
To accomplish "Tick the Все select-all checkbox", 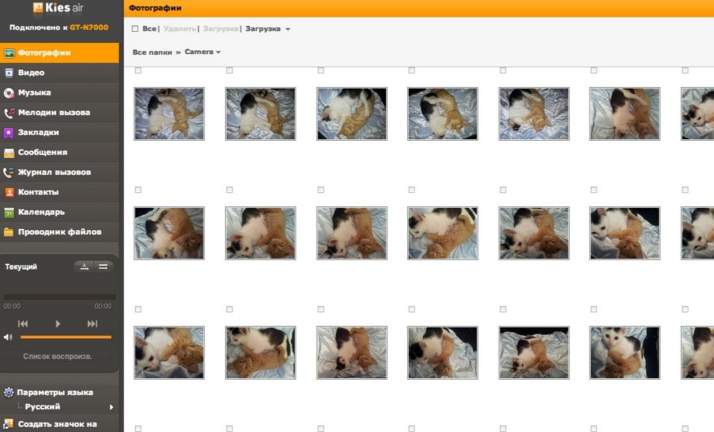I will (x=135, y=29).
